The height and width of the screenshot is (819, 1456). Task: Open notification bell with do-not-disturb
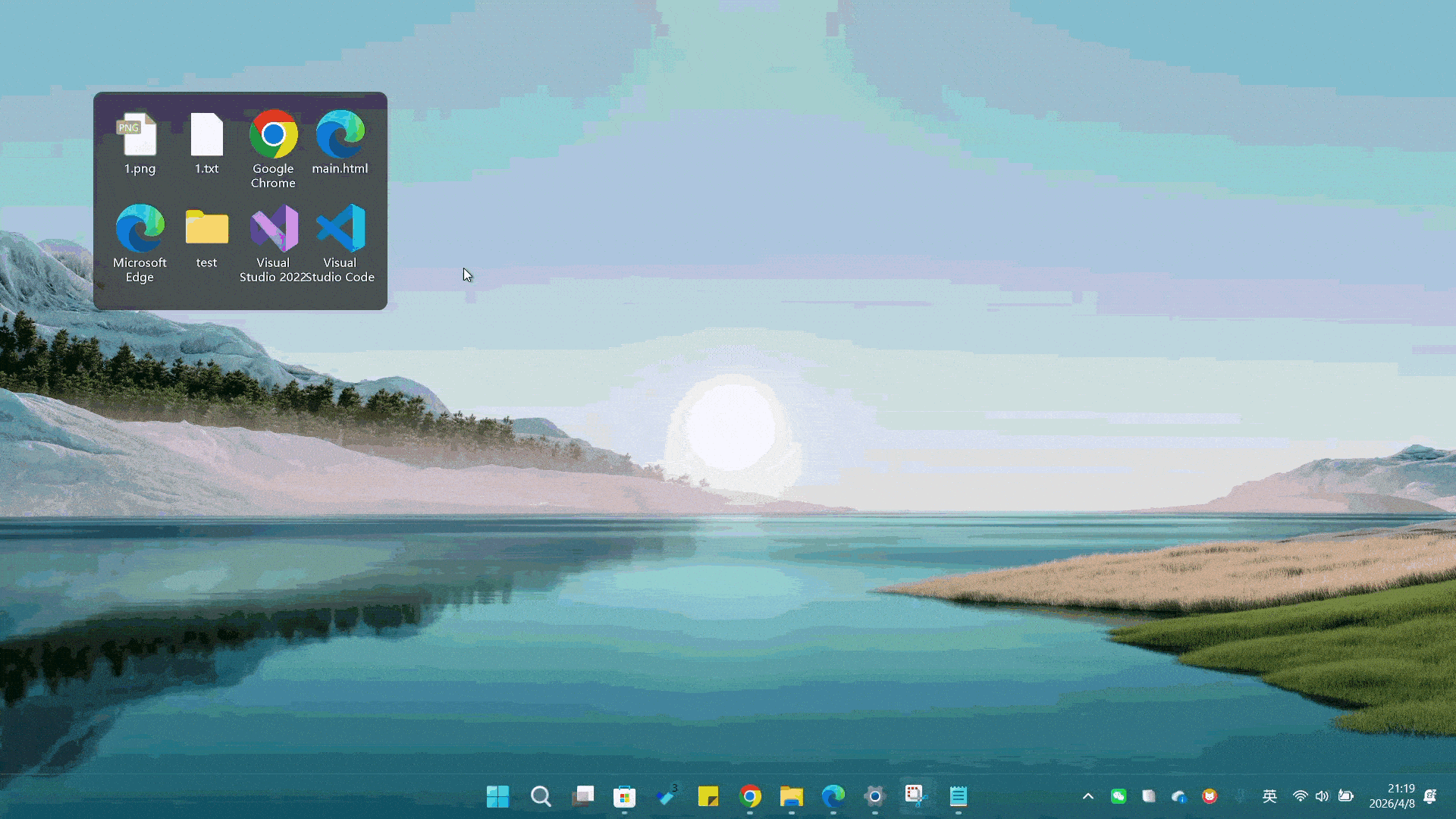point(1430,796)
